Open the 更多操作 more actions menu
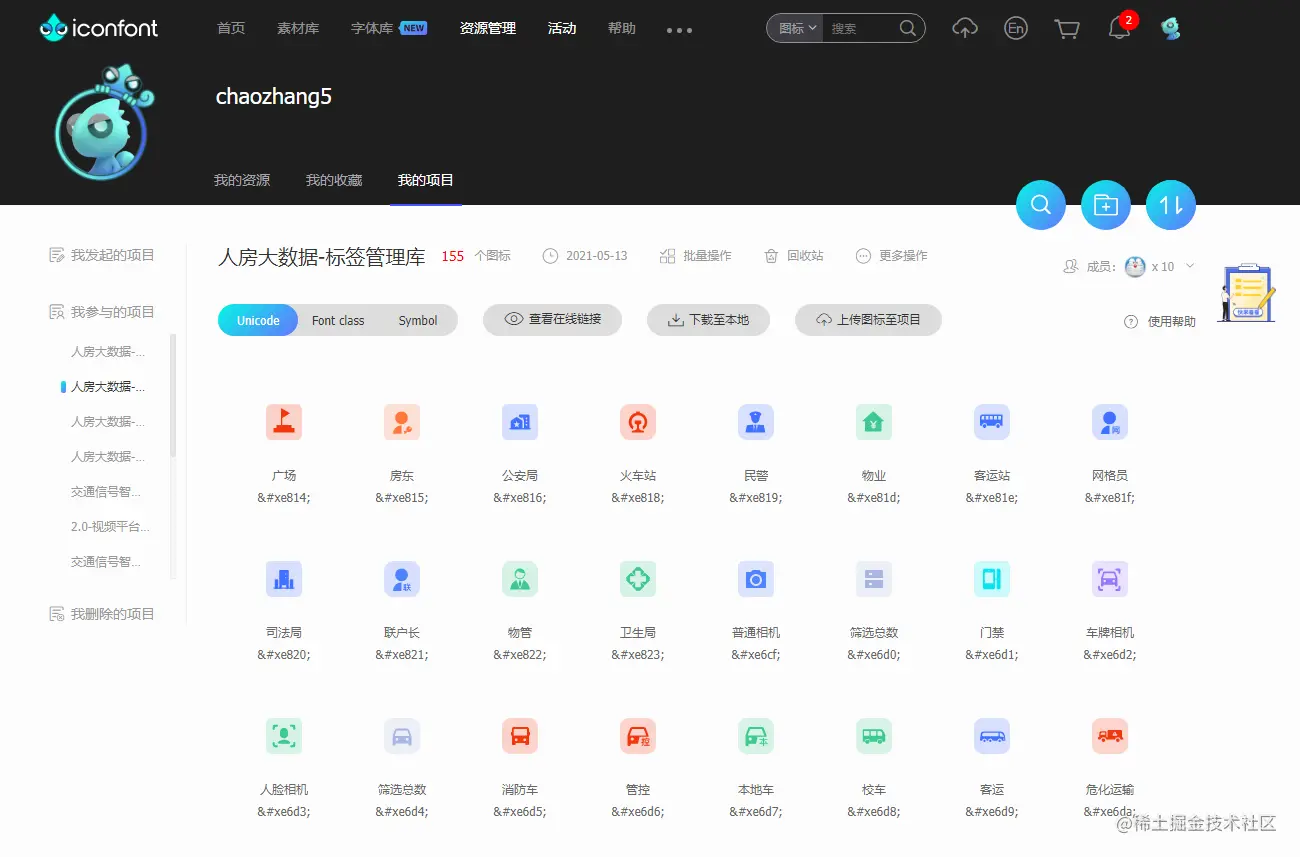Viewport: 1300px width, 857px height. pyautogui.click(x=892, y=256)
